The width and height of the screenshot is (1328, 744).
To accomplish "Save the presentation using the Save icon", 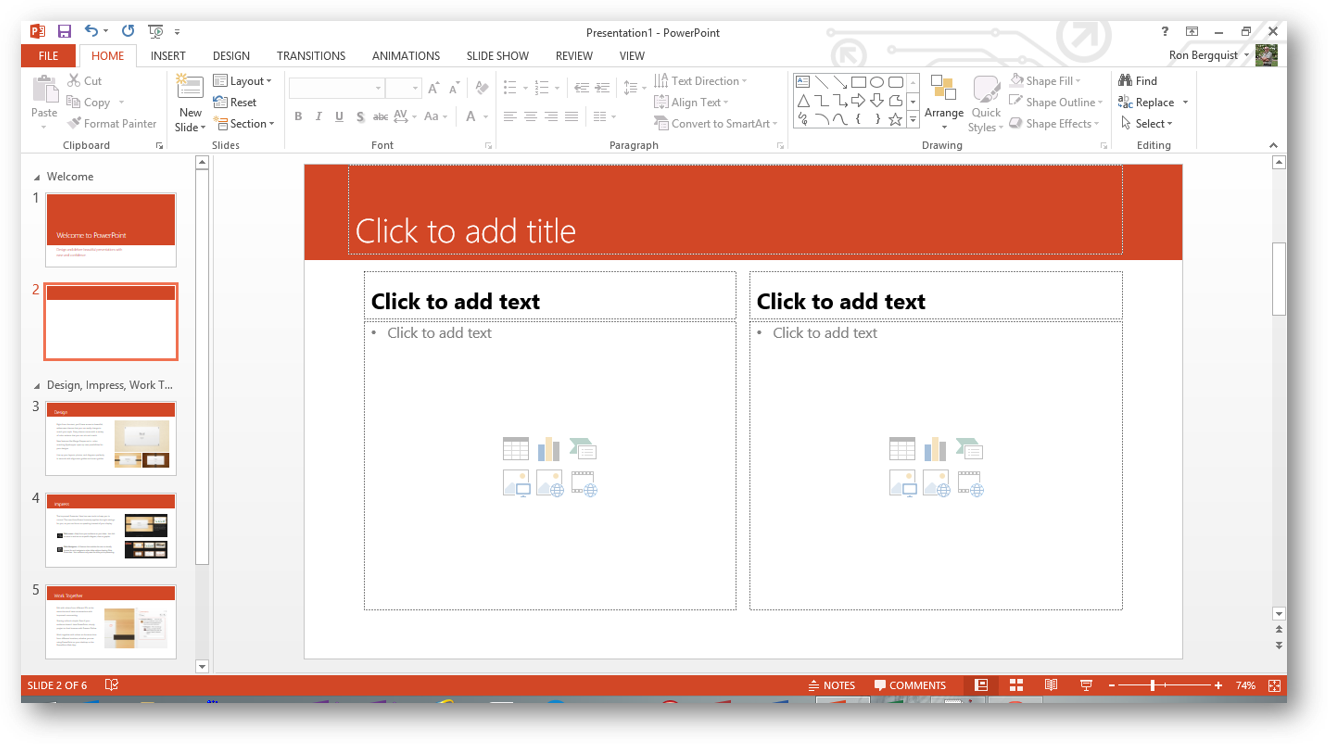I will (x=64, y=32).
